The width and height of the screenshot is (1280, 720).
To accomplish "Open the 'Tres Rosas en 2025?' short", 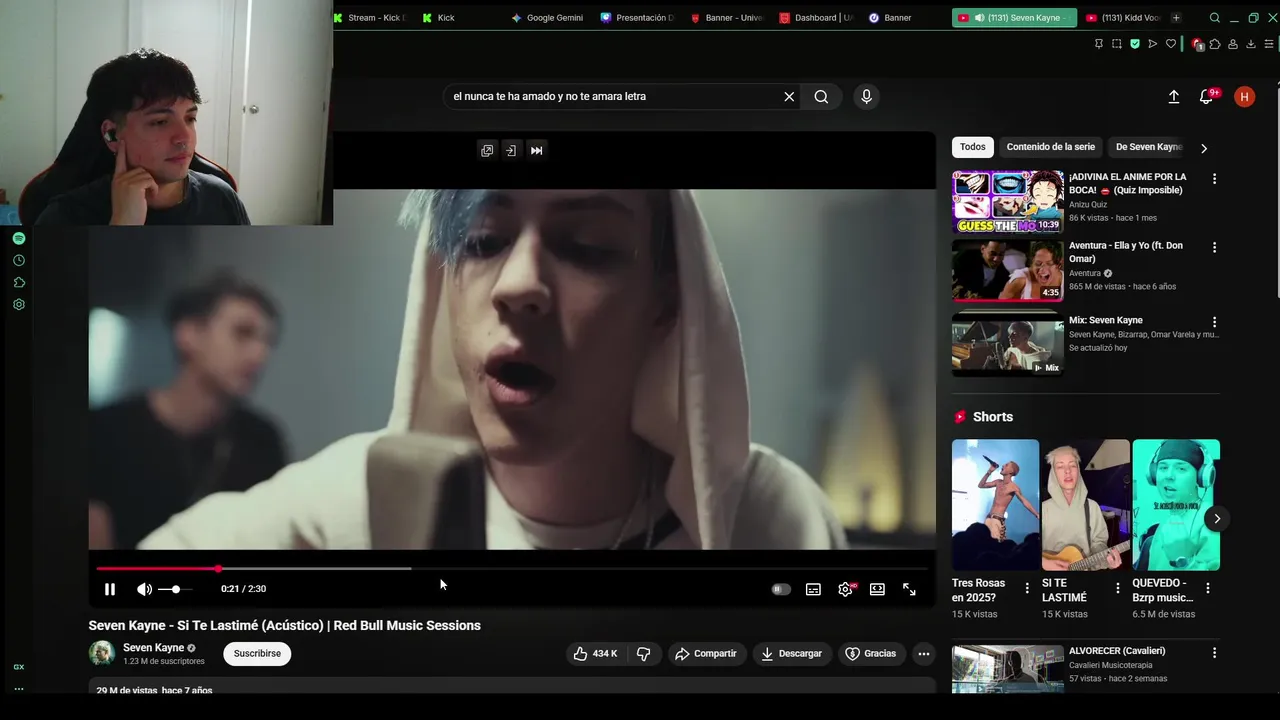I will [x=995, y=505].
